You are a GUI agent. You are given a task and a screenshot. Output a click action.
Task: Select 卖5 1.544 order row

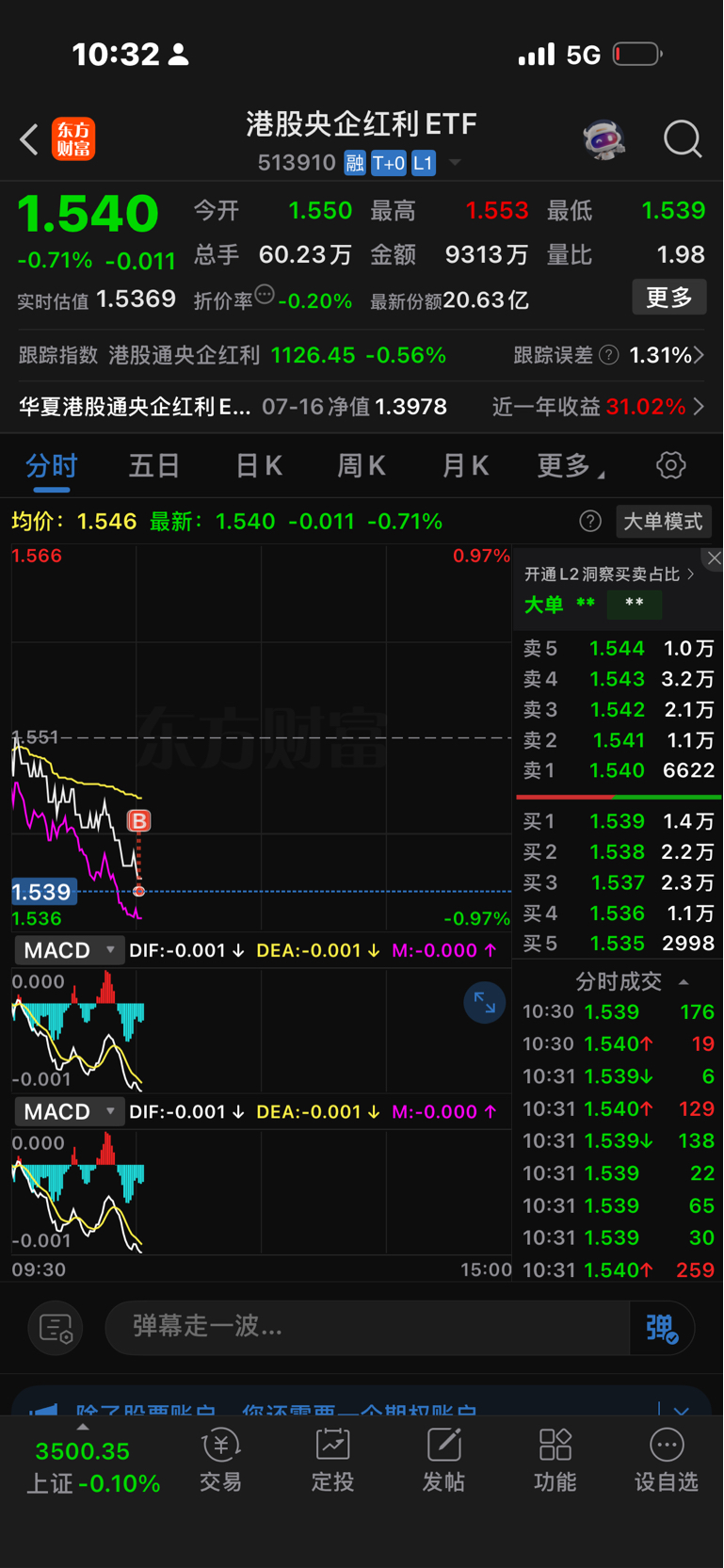tap(619, 648)
